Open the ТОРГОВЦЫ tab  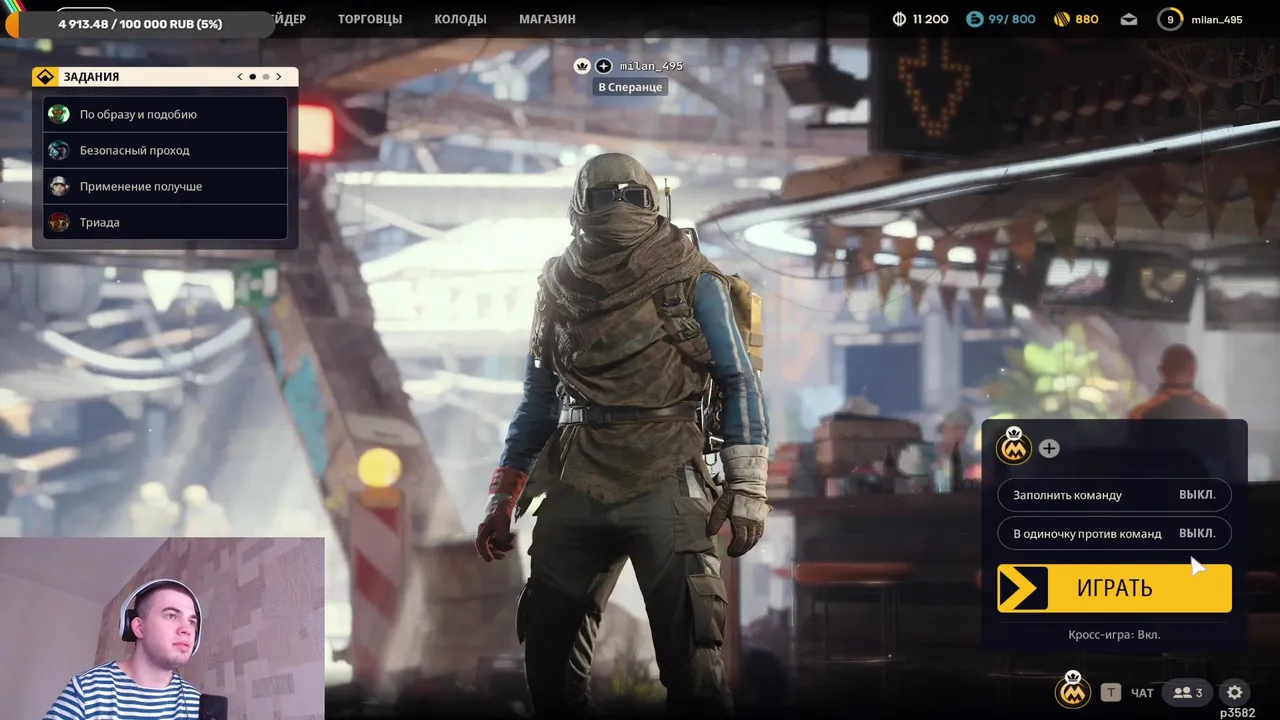(370, 19)
